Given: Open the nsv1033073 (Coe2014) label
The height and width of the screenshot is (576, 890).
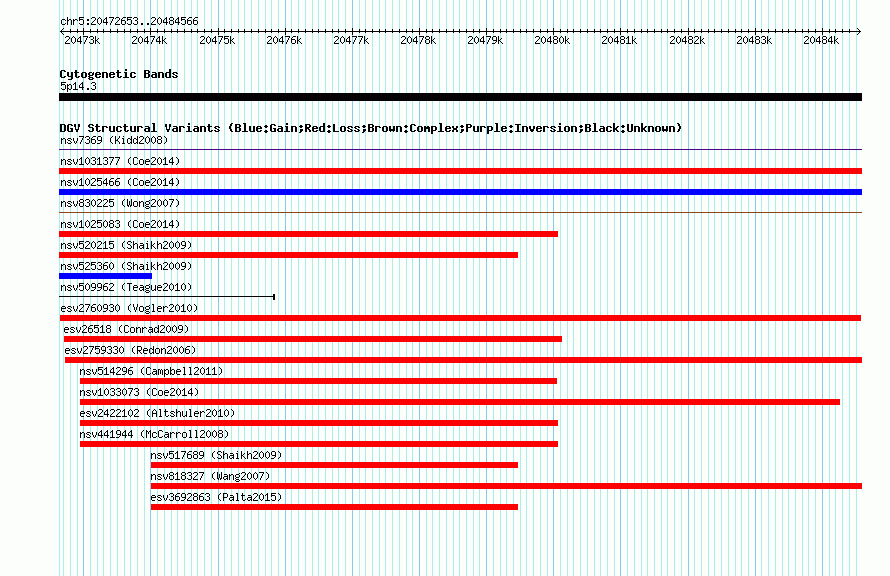Looking at the screenshot, I should [139, 392].
